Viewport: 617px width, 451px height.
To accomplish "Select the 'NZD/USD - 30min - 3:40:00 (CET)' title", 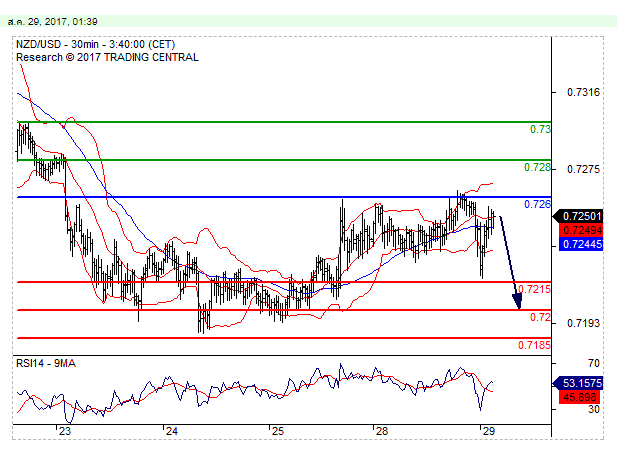I will [x=96, y=44].
